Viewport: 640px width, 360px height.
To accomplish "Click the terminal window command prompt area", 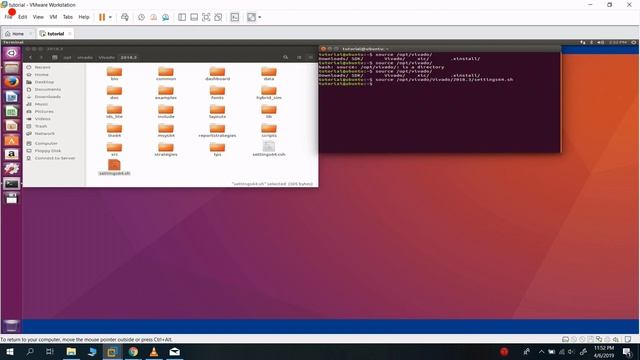I will click(440, 102).
